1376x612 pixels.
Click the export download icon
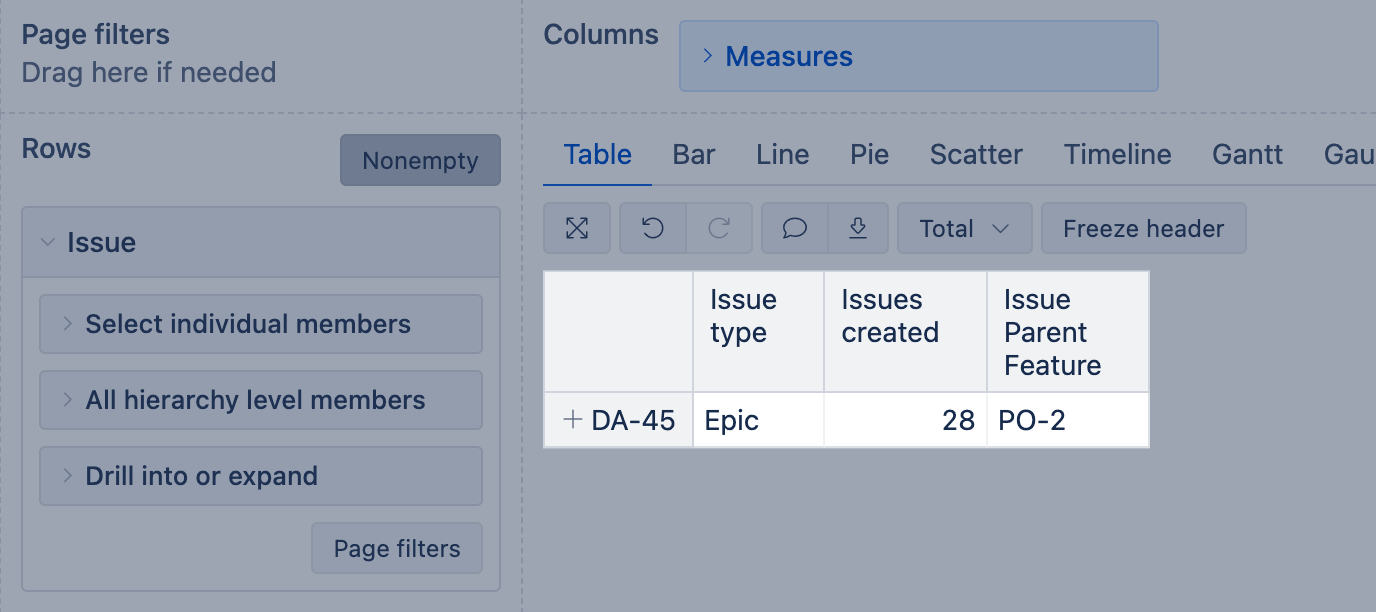[x=858, y=229]
